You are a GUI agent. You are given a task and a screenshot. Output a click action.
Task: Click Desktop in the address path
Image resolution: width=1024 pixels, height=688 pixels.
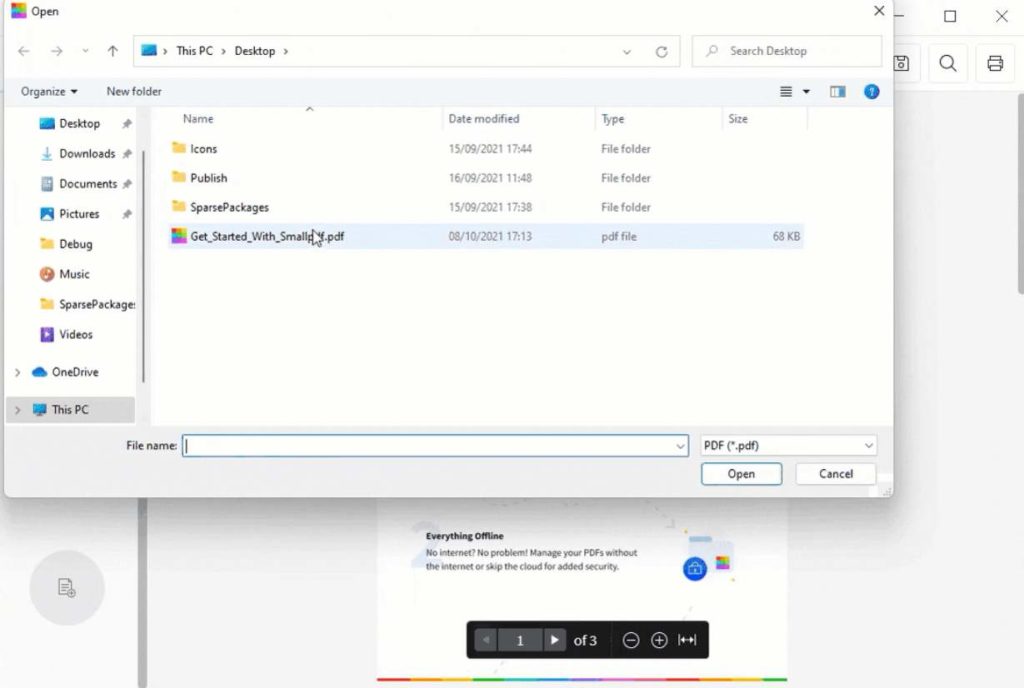pyautogui.click(x=255, y=51)
